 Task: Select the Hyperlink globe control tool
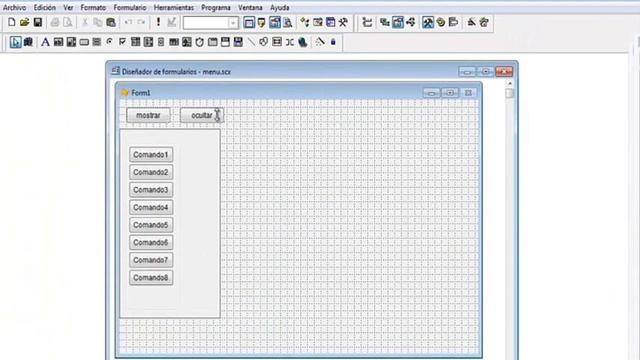point(302,42)
